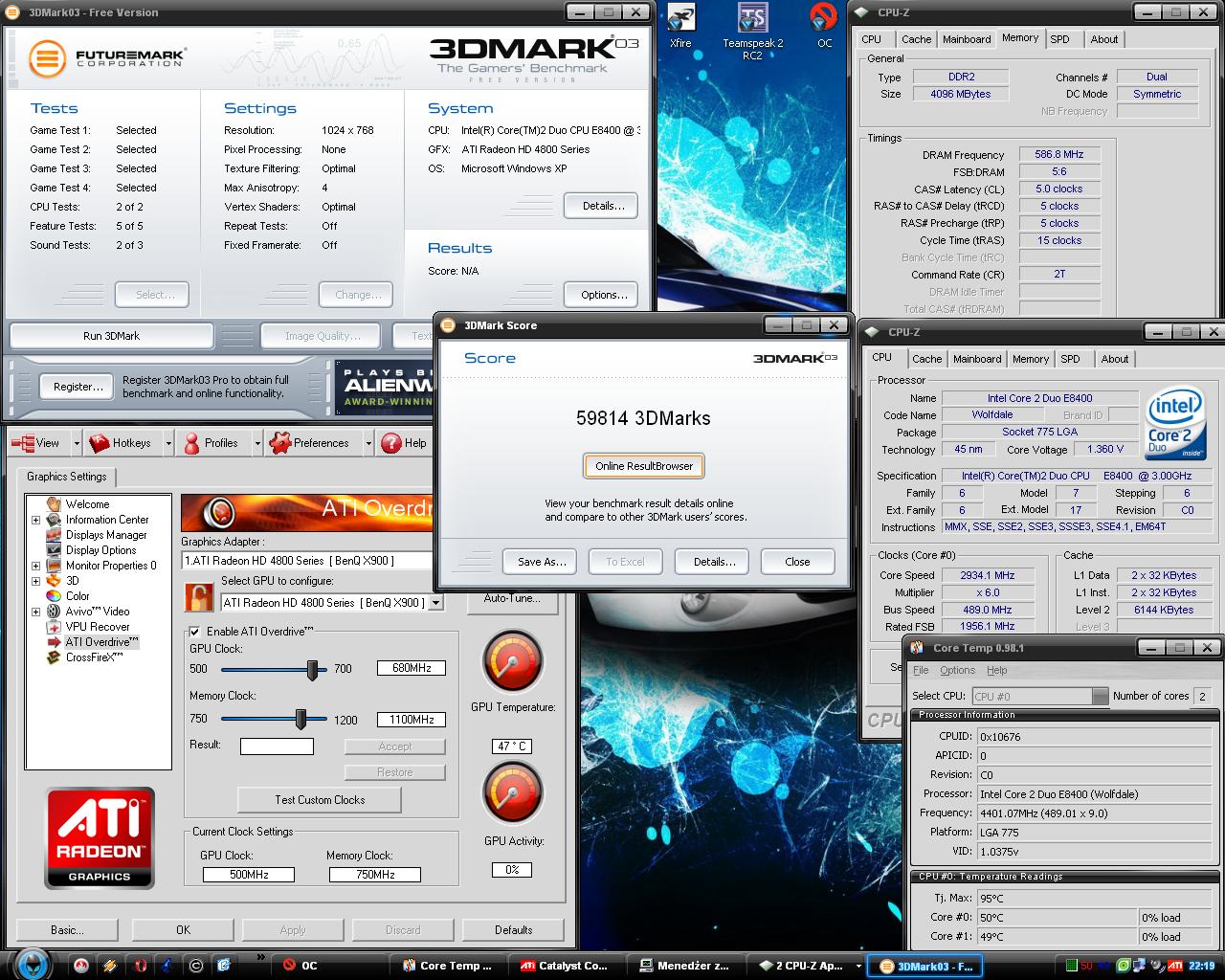Open the Hotkeys dropdown arrow
Screen dimensions: 1225x980
click(168, 443)
